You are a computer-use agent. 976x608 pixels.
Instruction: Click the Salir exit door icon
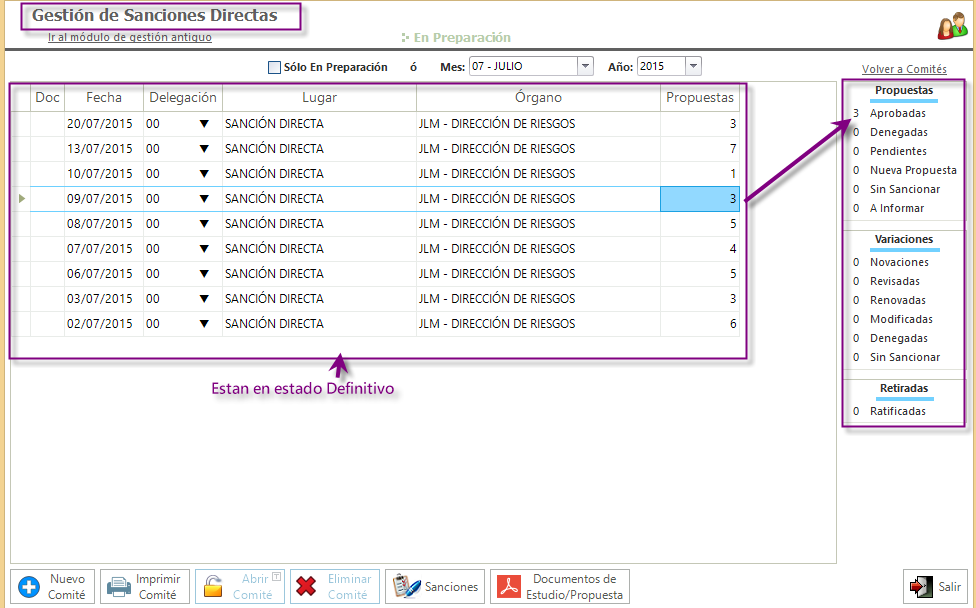point(921,587)
